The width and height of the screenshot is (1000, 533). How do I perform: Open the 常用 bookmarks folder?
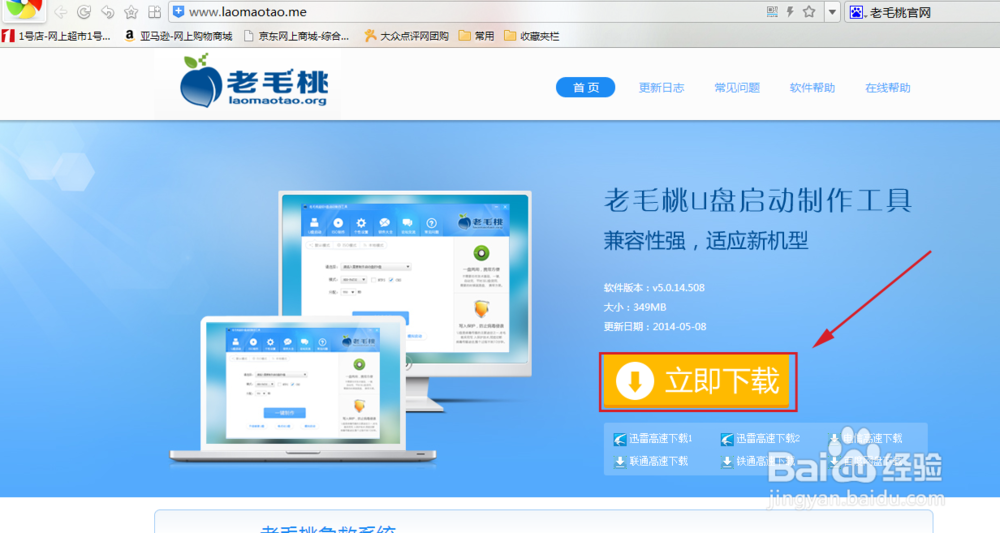[476, 36]
